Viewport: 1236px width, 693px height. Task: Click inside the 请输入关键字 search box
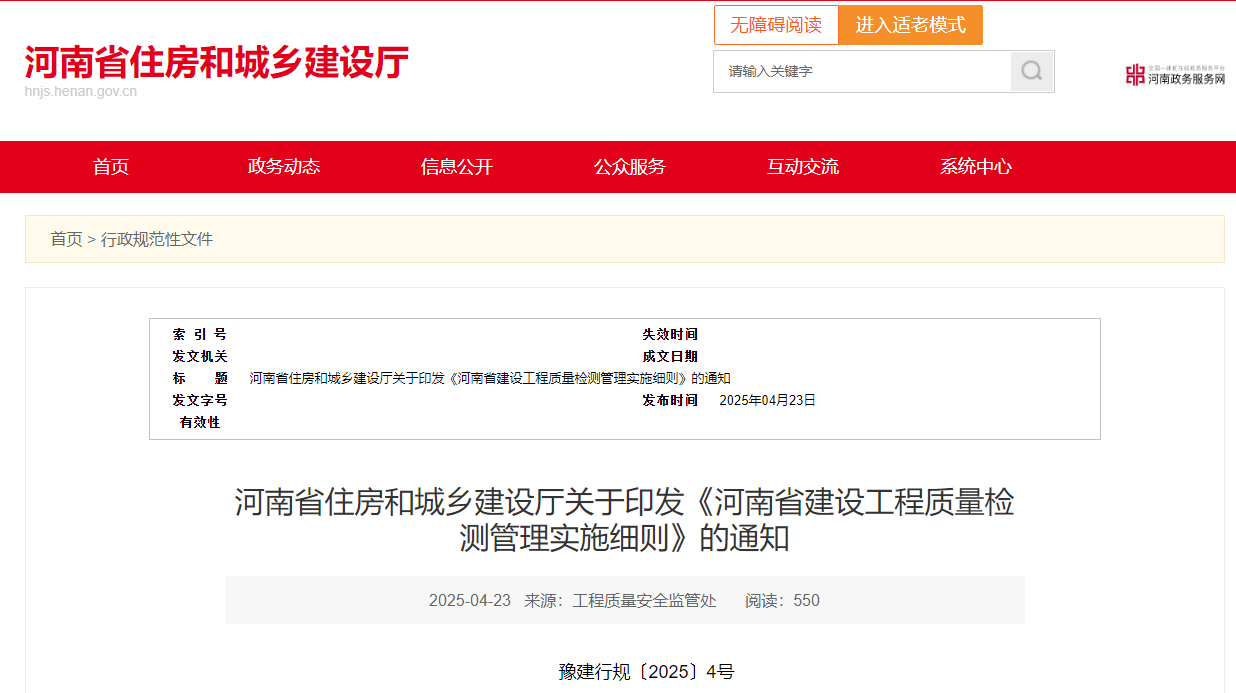tap(860, 71)
